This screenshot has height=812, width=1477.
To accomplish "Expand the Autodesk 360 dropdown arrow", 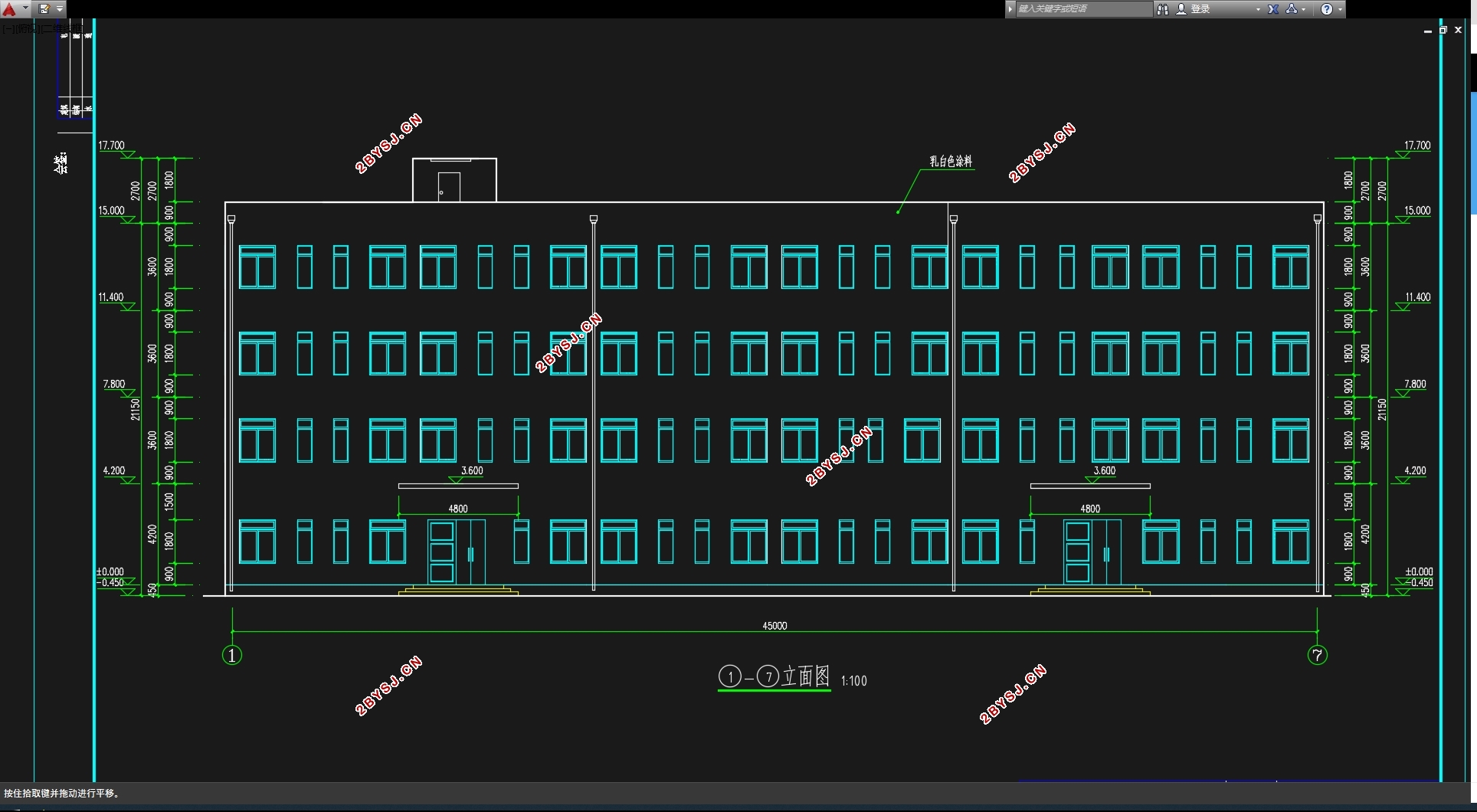I will click(1303, 9).
